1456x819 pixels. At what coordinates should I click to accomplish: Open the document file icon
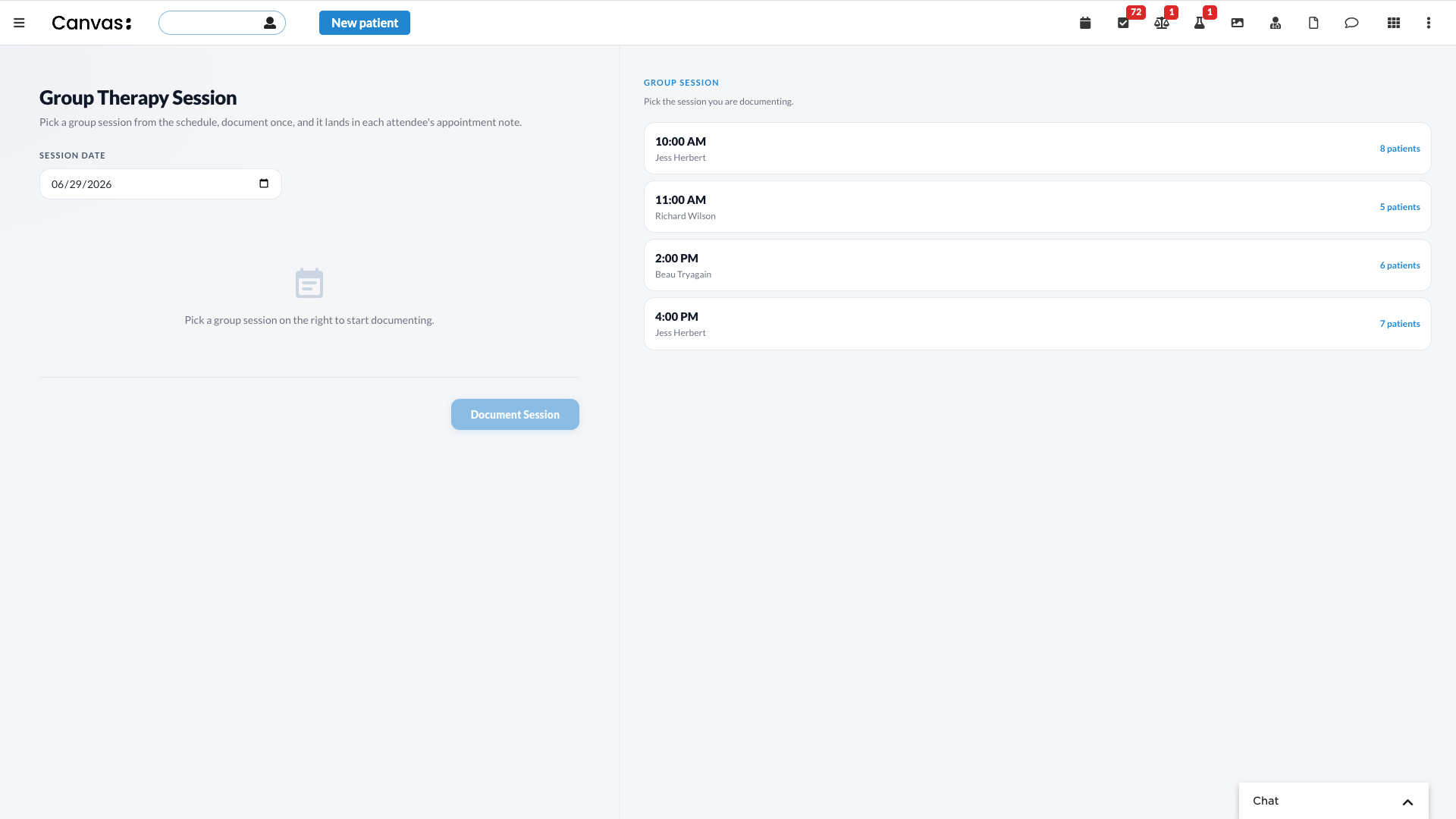tap(1313, 23)
